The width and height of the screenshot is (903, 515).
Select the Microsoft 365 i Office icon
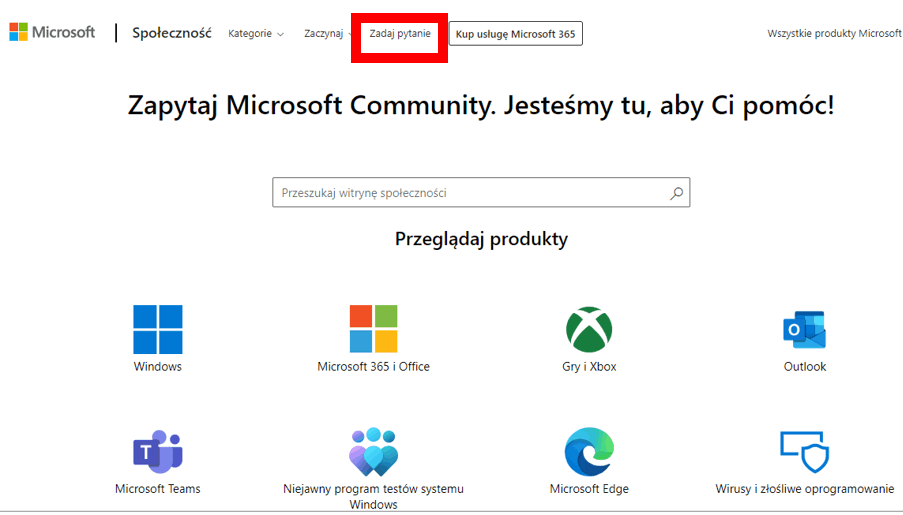[x=373, y=328]
